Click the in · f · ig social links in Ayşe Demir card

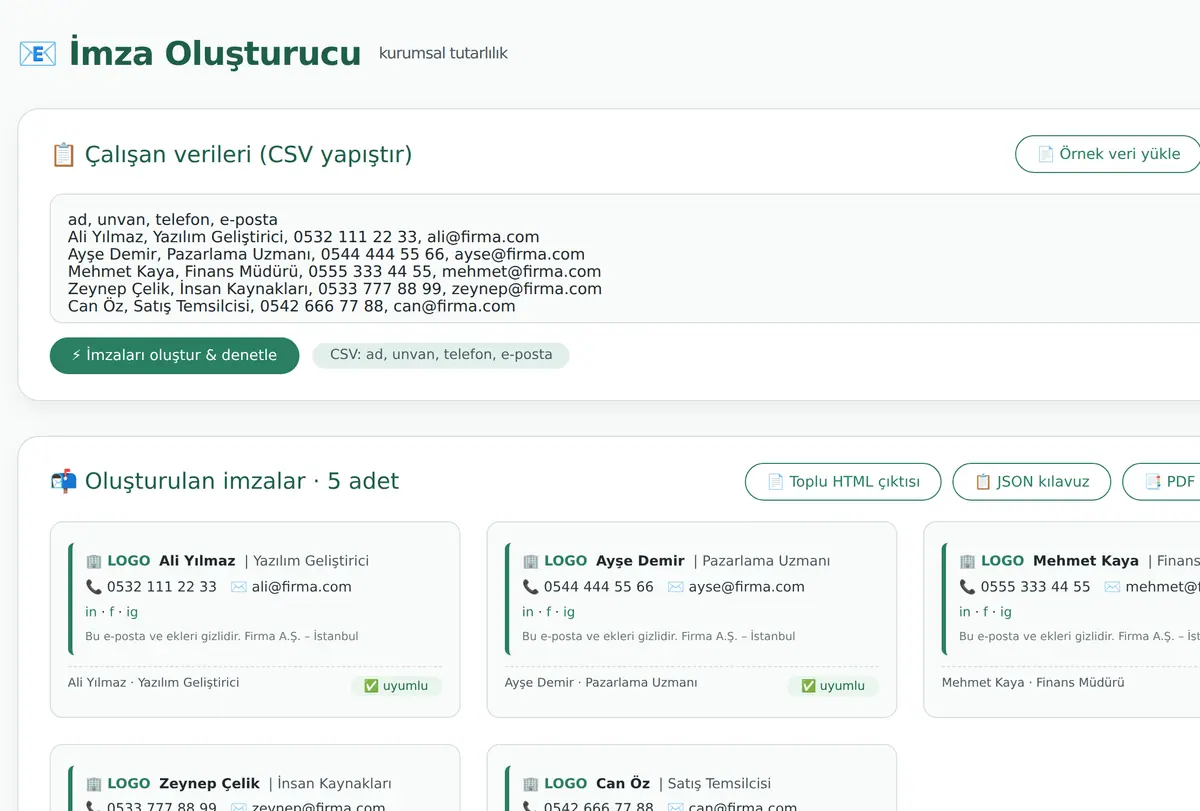click(549, 612)
